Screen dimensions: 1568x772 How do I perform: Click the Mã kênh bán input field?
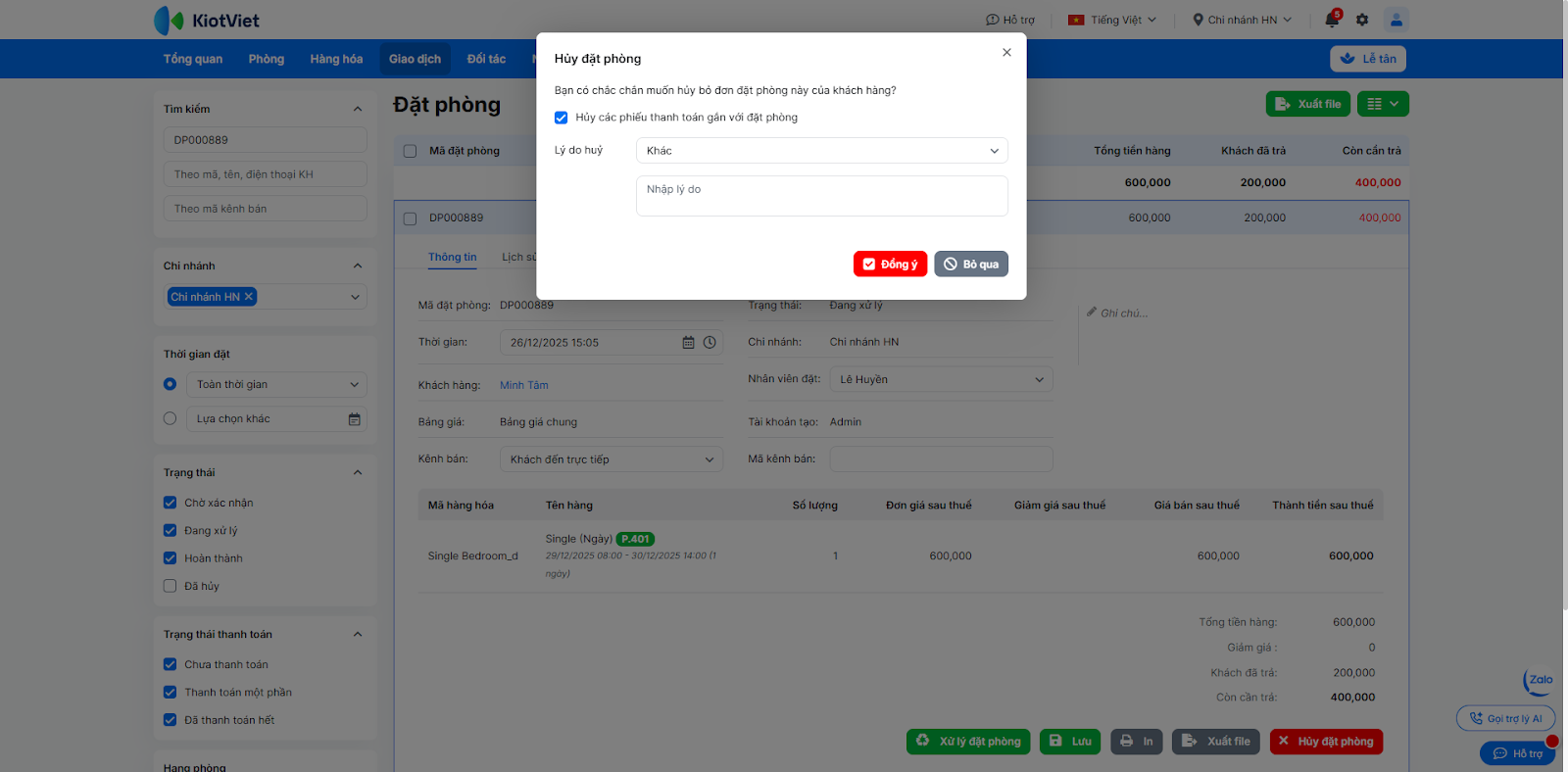[942, 458]
